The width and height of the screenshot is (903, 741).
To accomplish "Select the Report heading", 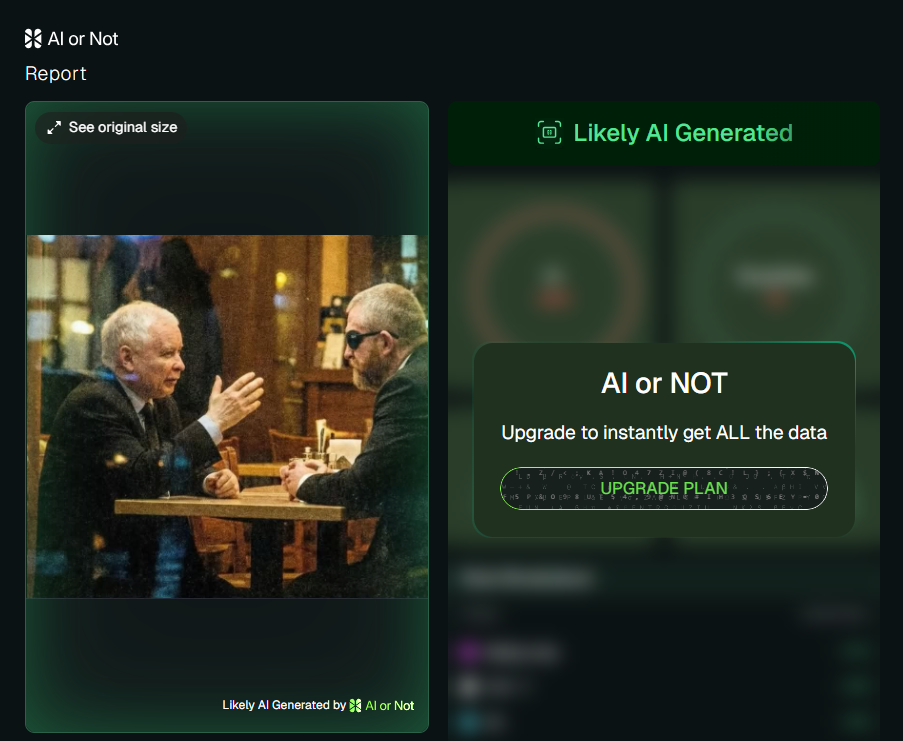I will (56, 74).
